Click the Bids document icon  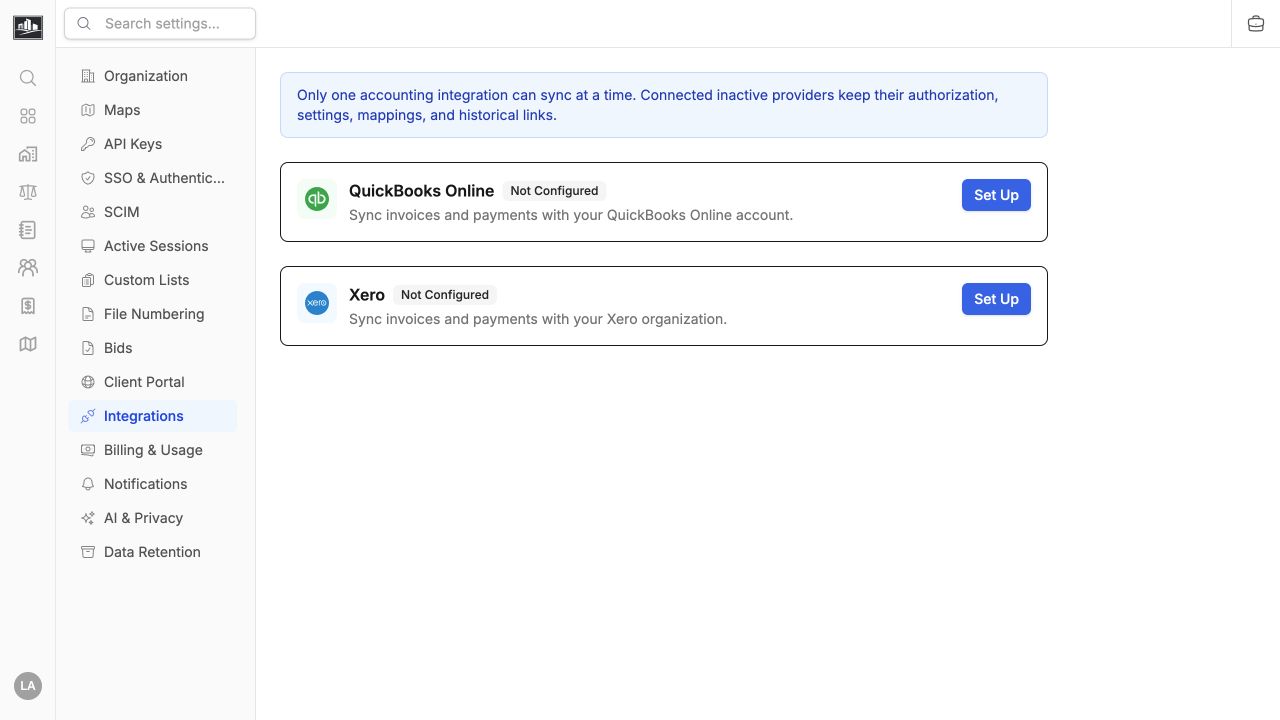click(88, 348)
